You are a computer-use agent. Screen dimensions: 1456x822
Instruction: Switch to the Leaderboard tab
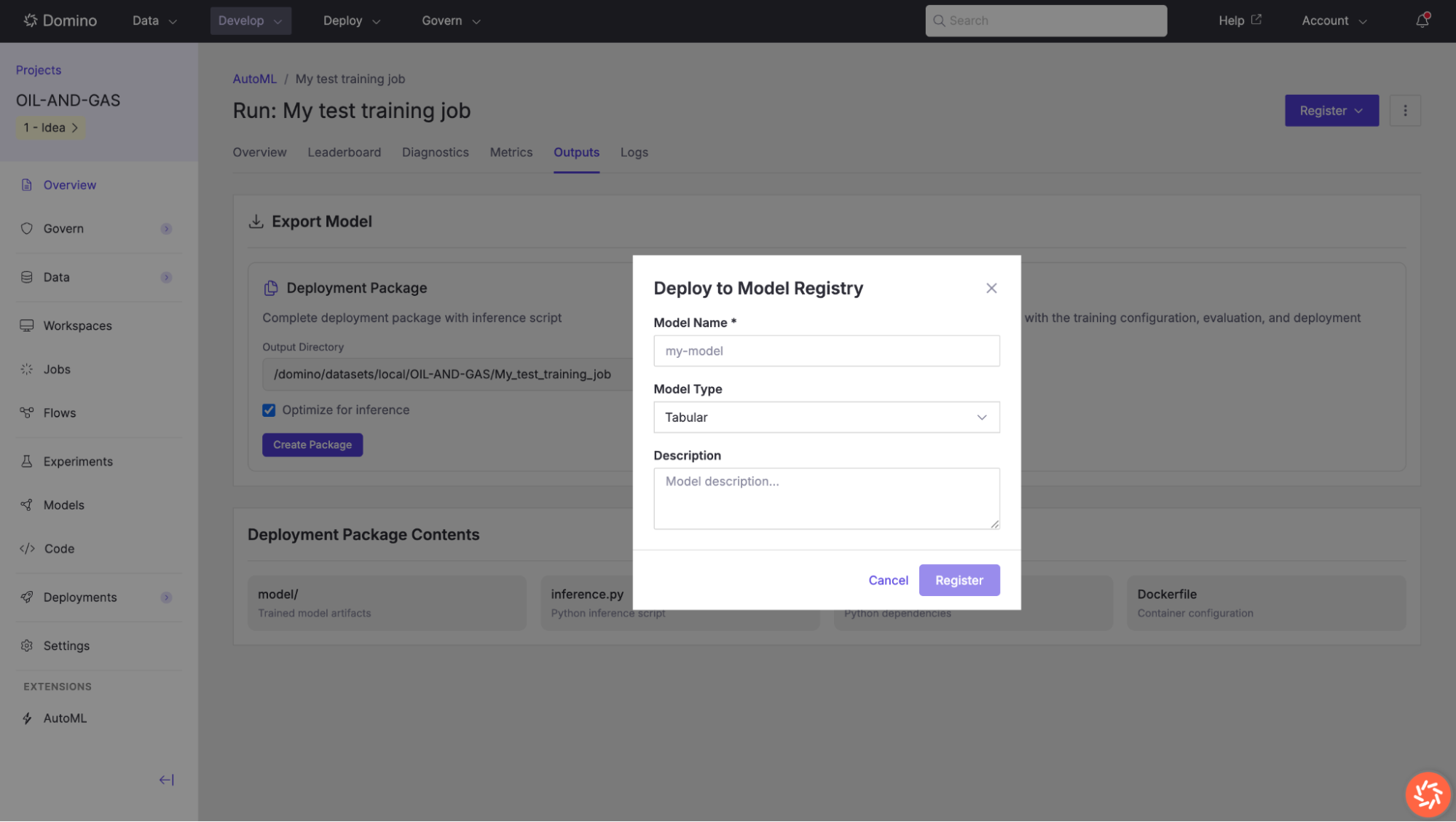pyautogui.click(x=344, y=152)
